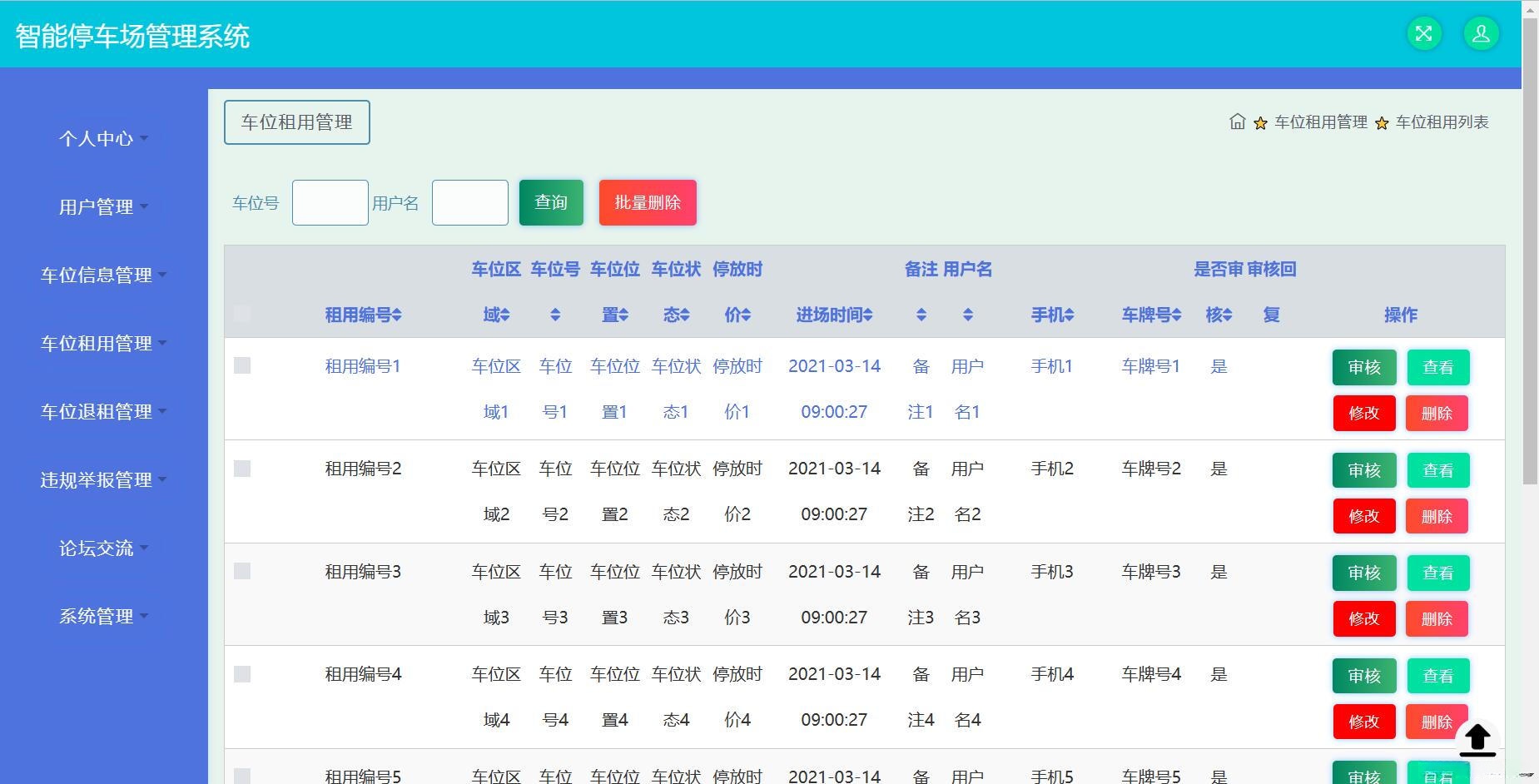Click the 车牌号1 cell
1539x784 pixels.
click(x=1151, y=366)
